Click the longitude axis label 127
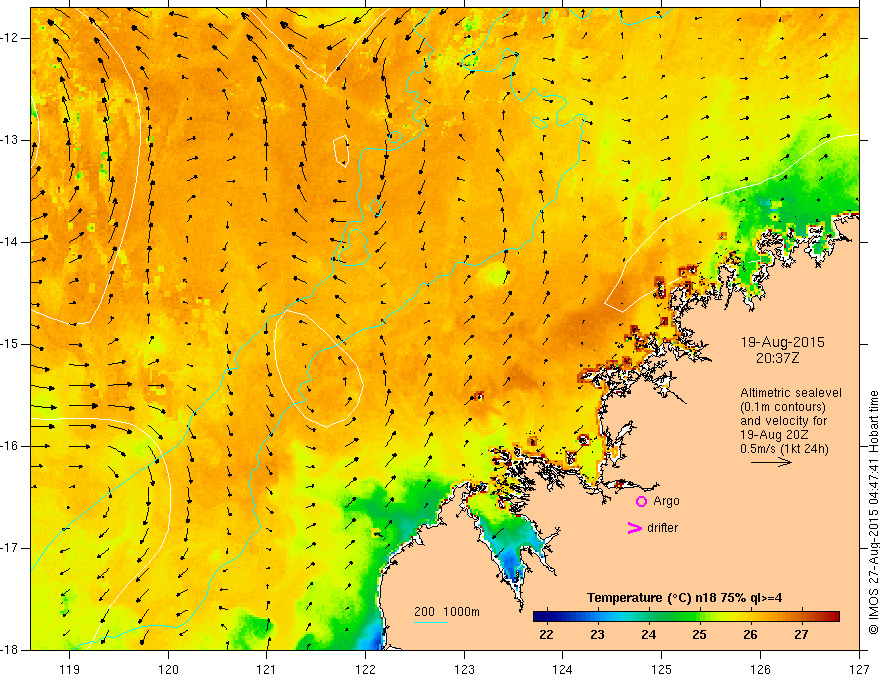The image size is (880, 680). coord(859,669)
